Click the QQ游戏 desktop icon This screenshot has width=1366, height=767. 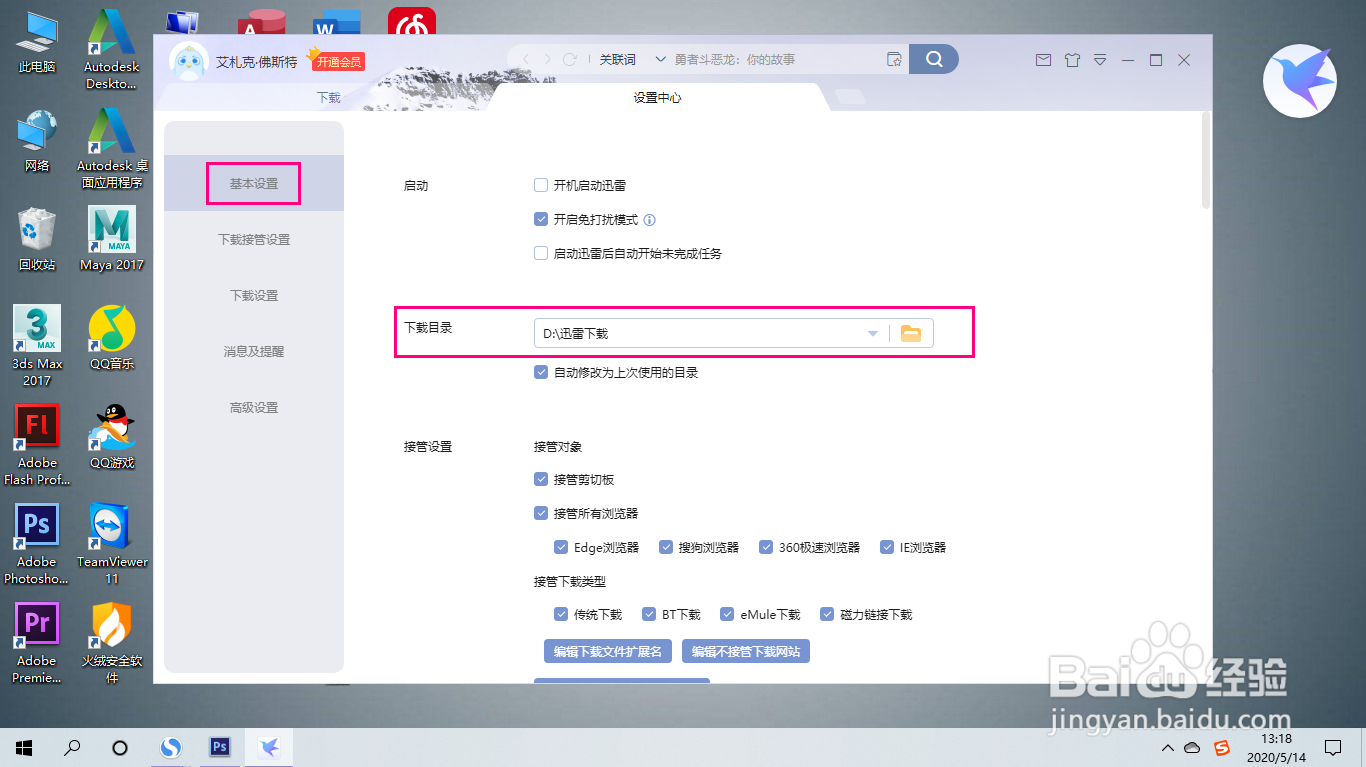click(x=112, y=437)
